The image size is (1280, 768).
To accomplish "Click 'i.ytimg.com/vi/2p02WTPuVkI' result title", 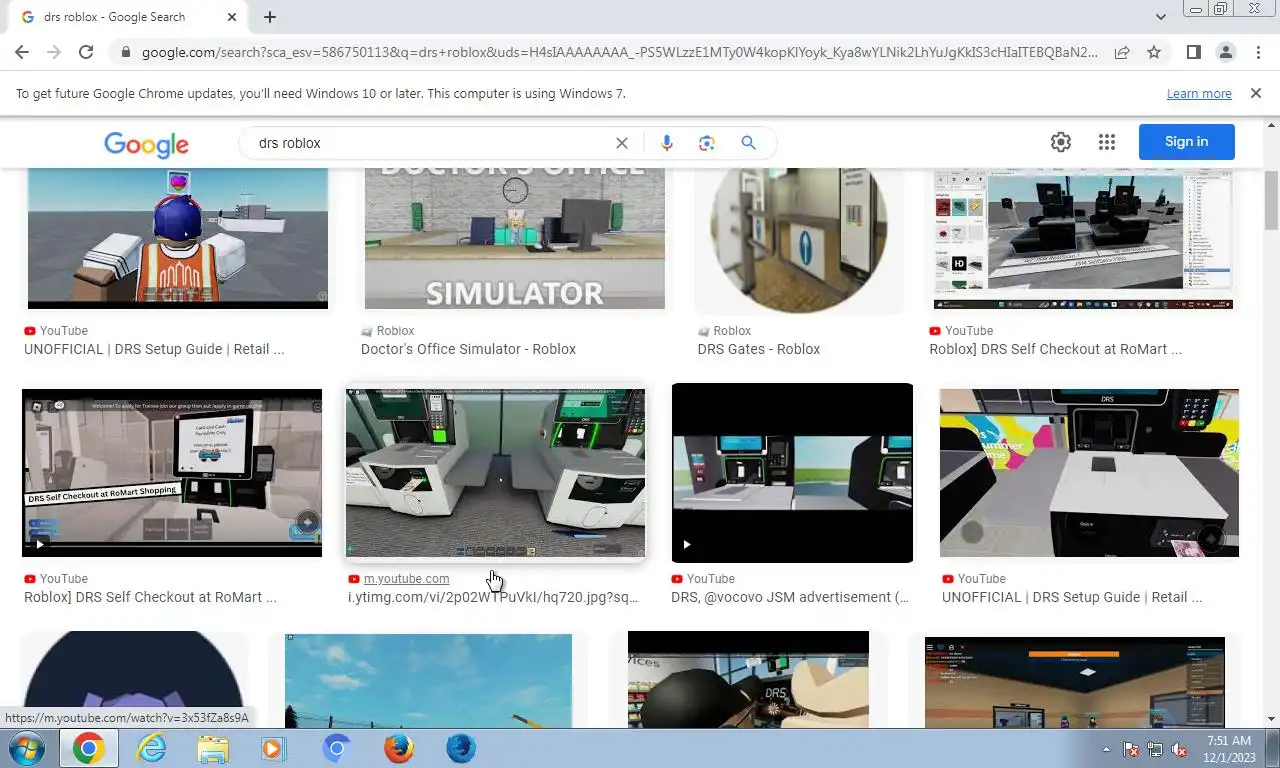I will click(493, 597).
